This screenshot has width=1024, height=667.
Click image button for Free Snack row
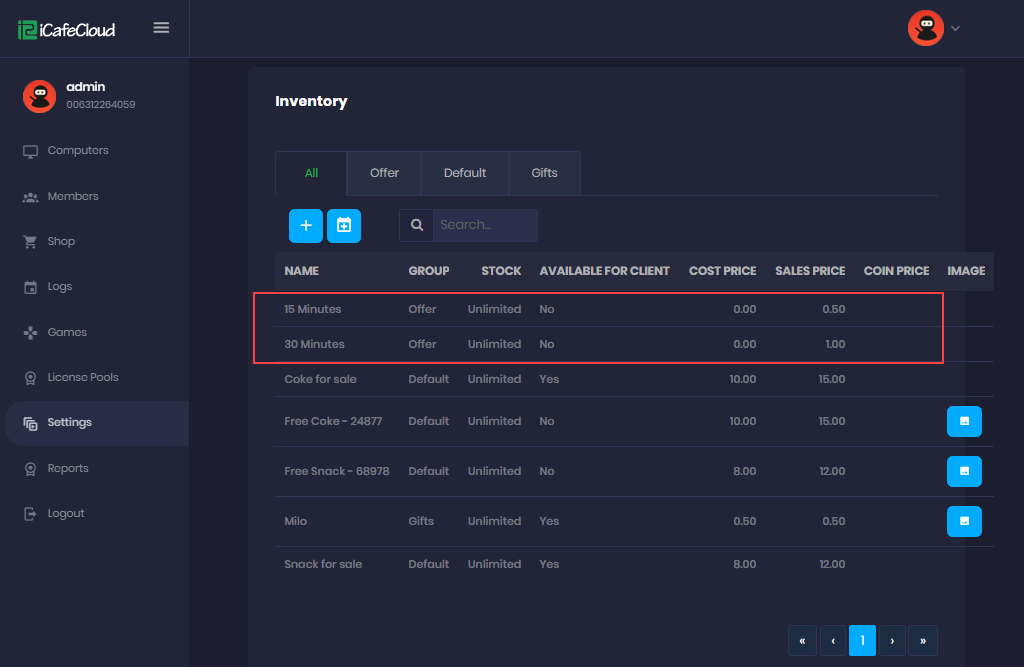(x=964, y=471)
